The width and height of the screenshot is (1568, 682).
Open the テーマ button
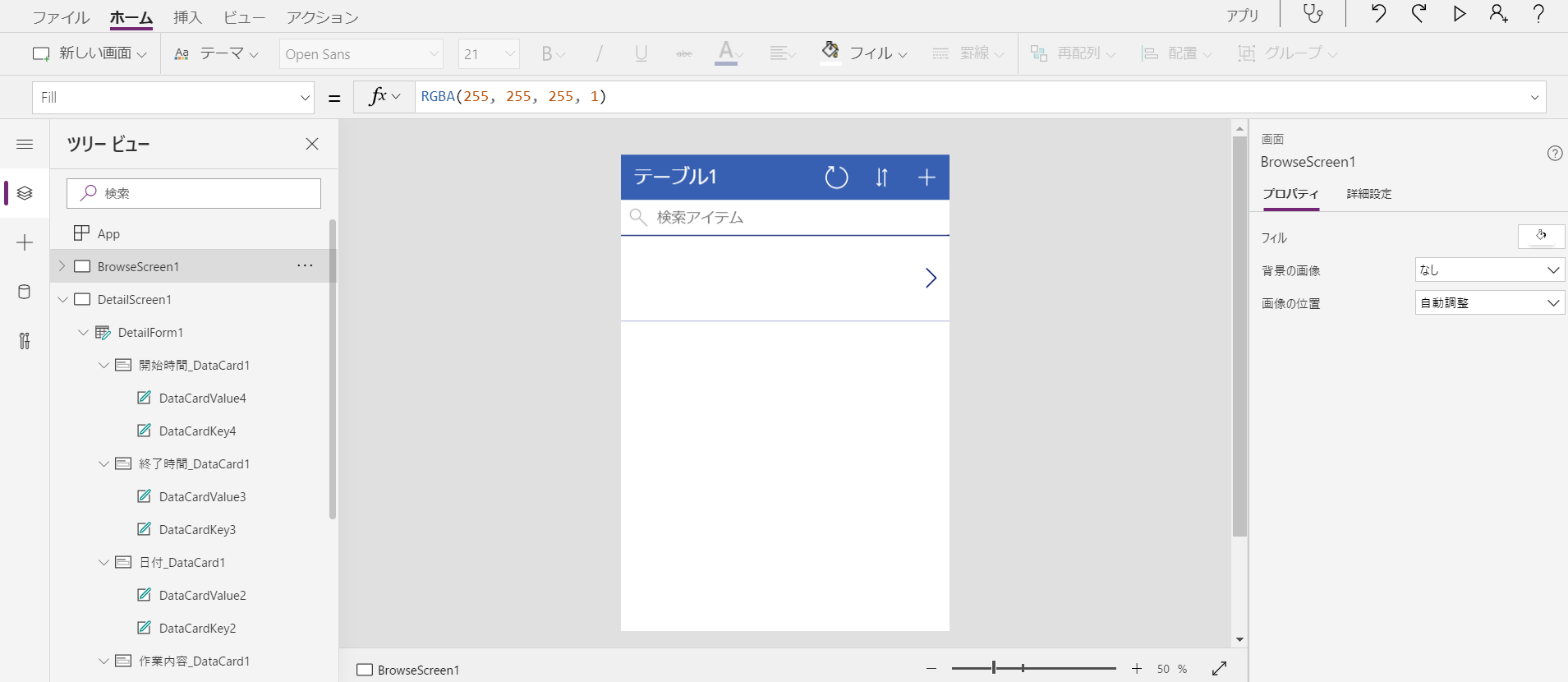tap(217, 54)
